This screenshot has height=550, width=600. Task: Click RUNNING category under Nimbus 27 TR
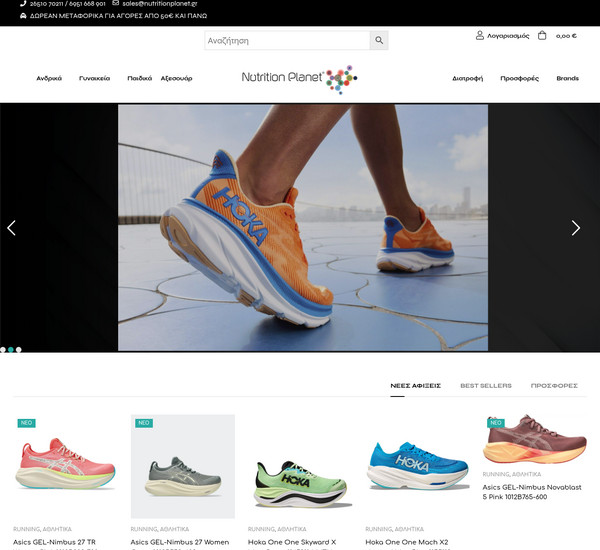(x=26, y=529)
